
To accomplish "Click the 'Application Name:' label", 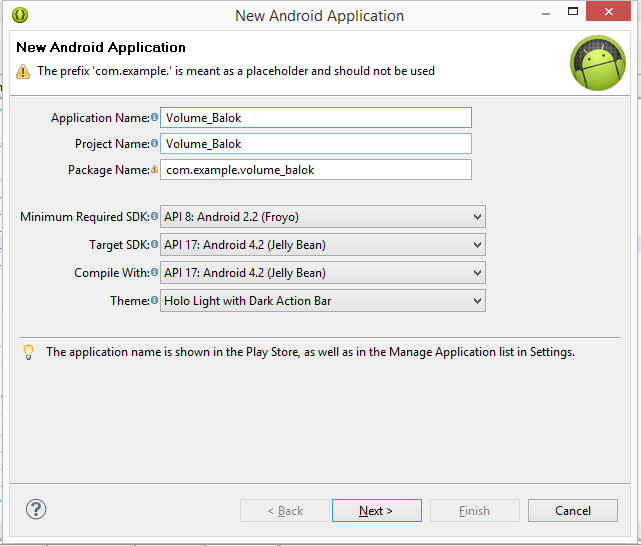I will (100, 118).
